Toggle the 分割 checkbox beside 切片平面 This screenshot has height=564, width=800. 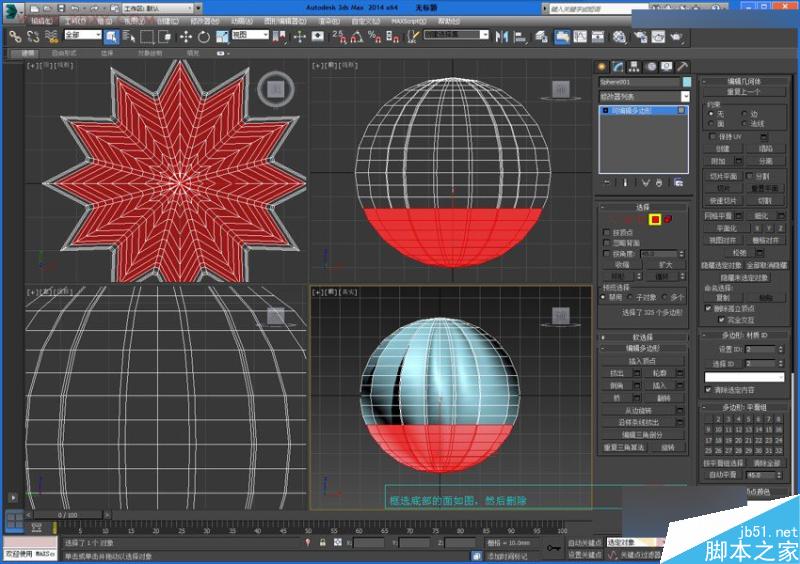tap(749, 176)
